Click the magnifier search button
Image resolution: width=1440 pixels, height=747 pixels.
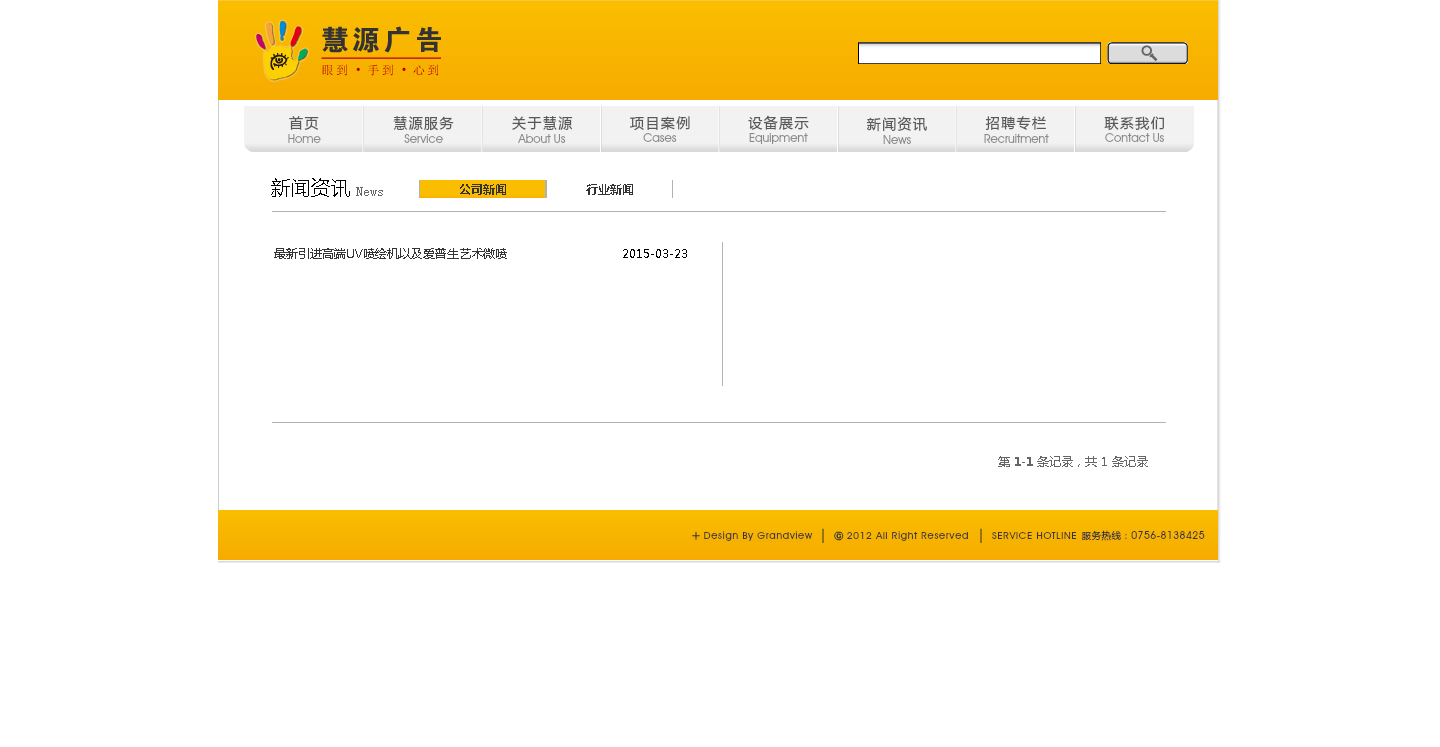coord(1147,53)
